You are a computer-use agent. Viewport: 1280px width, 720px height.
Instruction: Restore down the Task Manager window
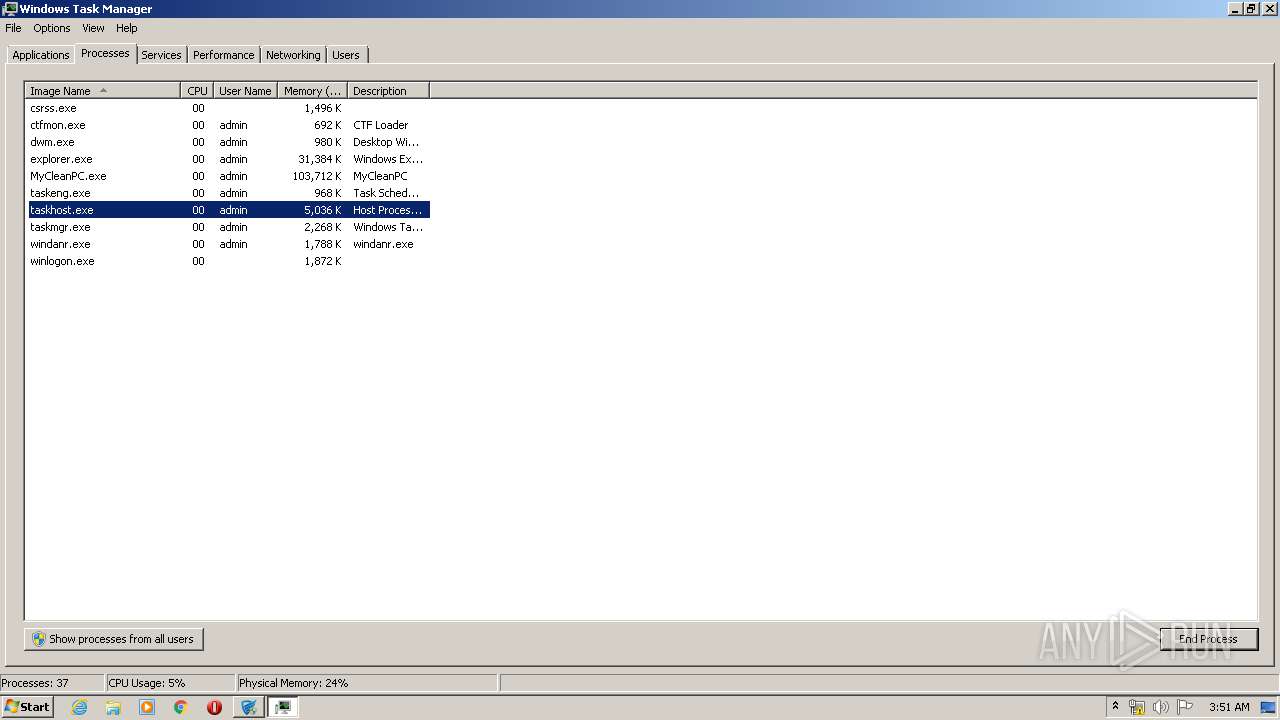click(x=1251, y=9)
